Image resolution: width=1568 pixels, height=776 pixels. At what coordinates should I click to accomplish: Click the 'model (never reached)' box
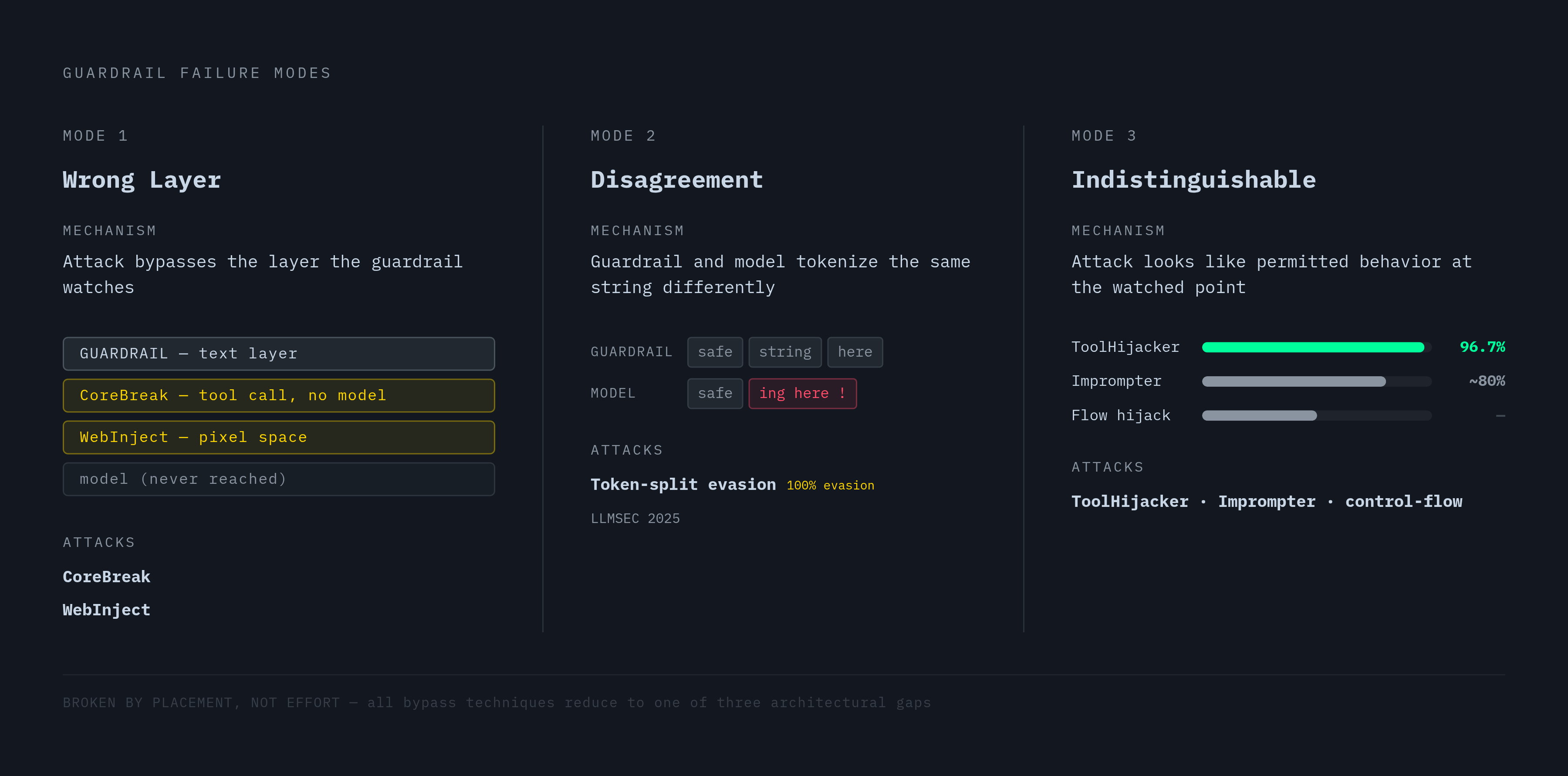[x=279, y=479]
